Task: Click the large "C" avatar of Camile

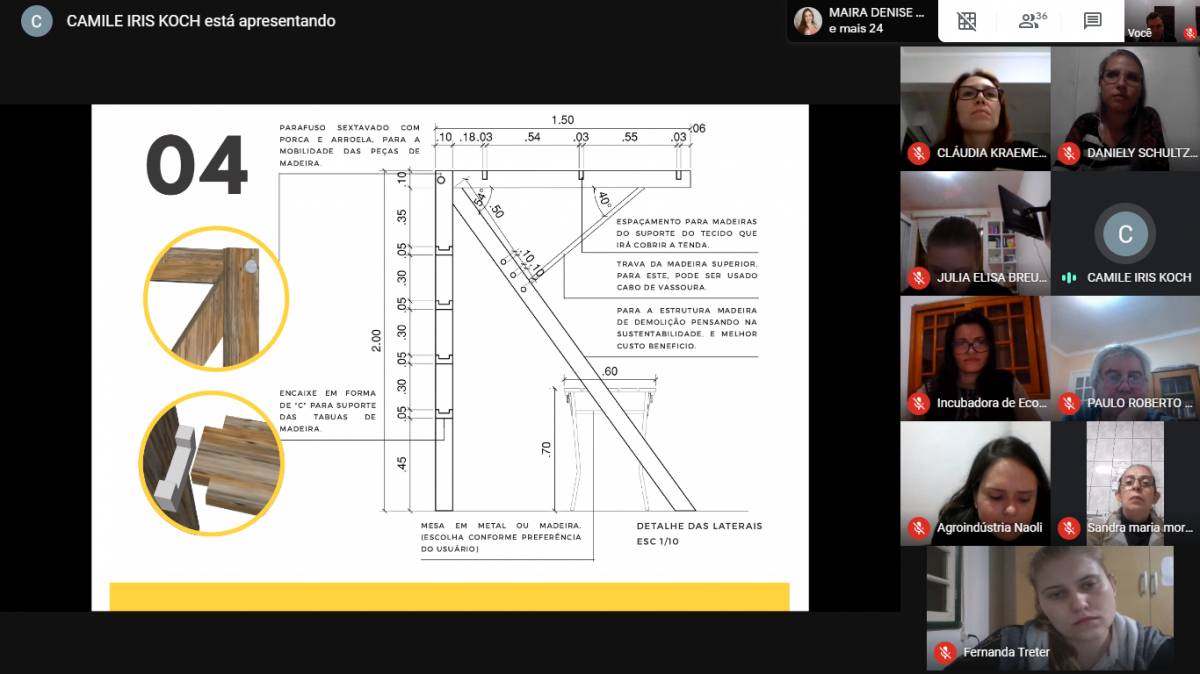Action: point(1125,234)
